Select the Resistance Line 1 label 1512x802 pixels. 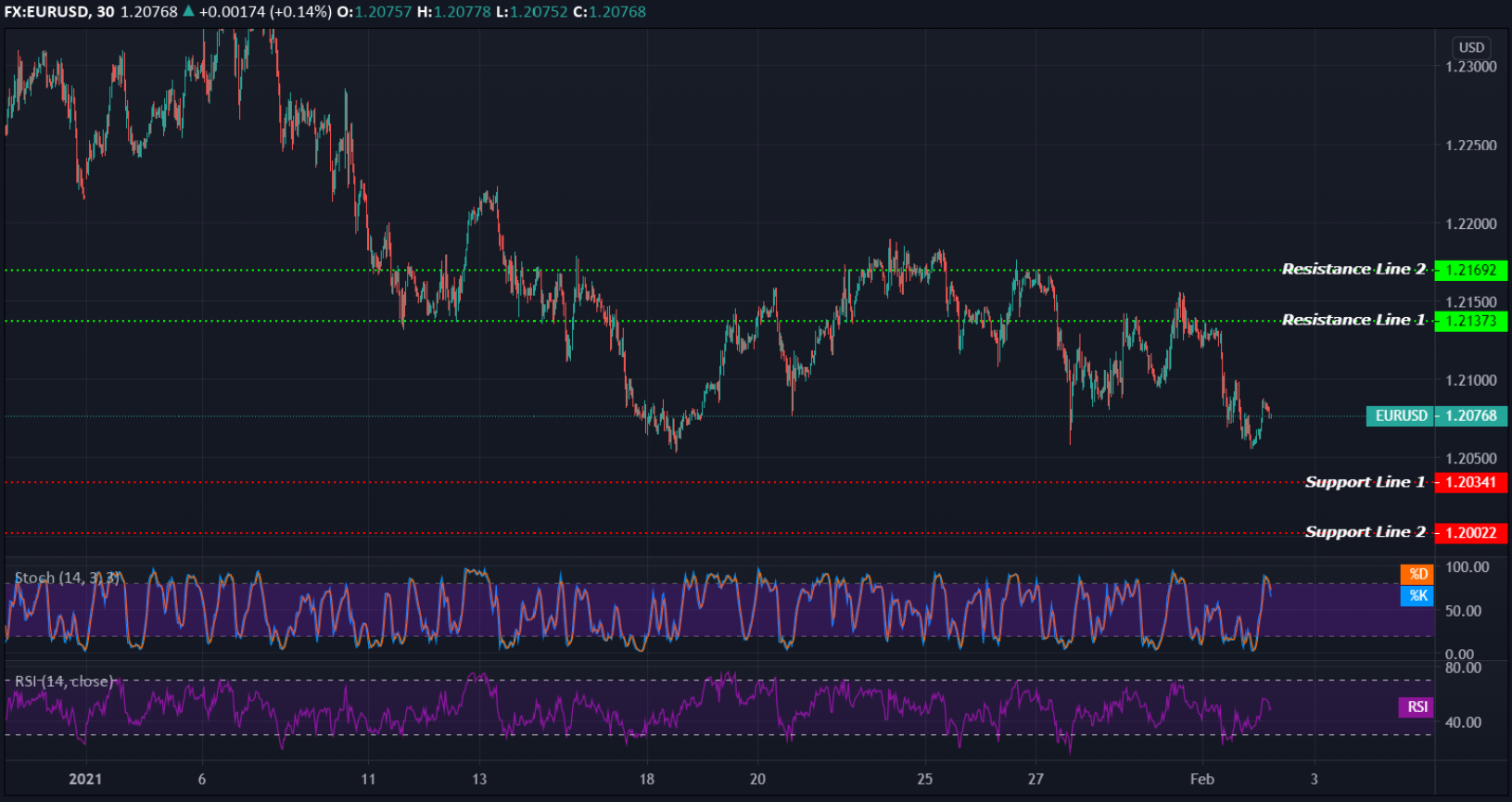[x=1353, y=320]
